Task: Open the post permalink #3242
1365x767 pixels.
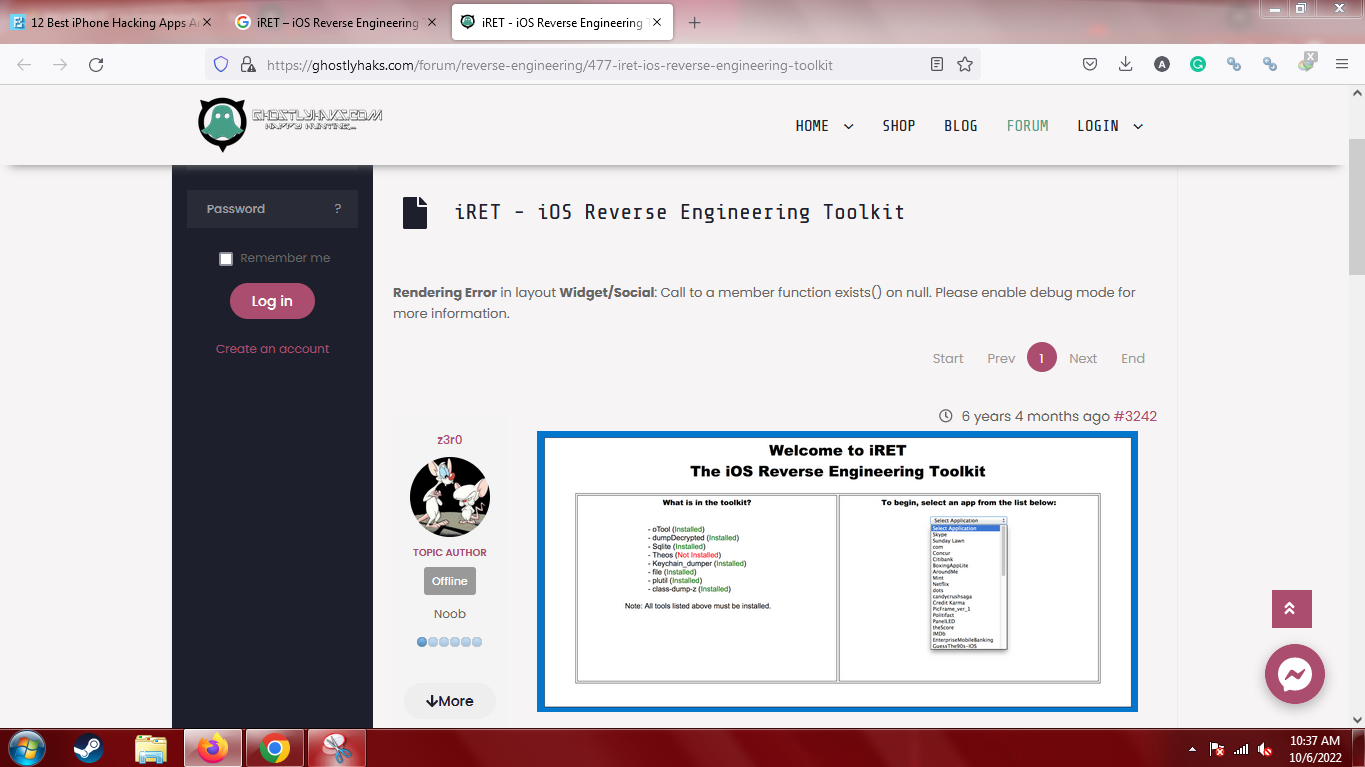Action: pos(1135,416)
